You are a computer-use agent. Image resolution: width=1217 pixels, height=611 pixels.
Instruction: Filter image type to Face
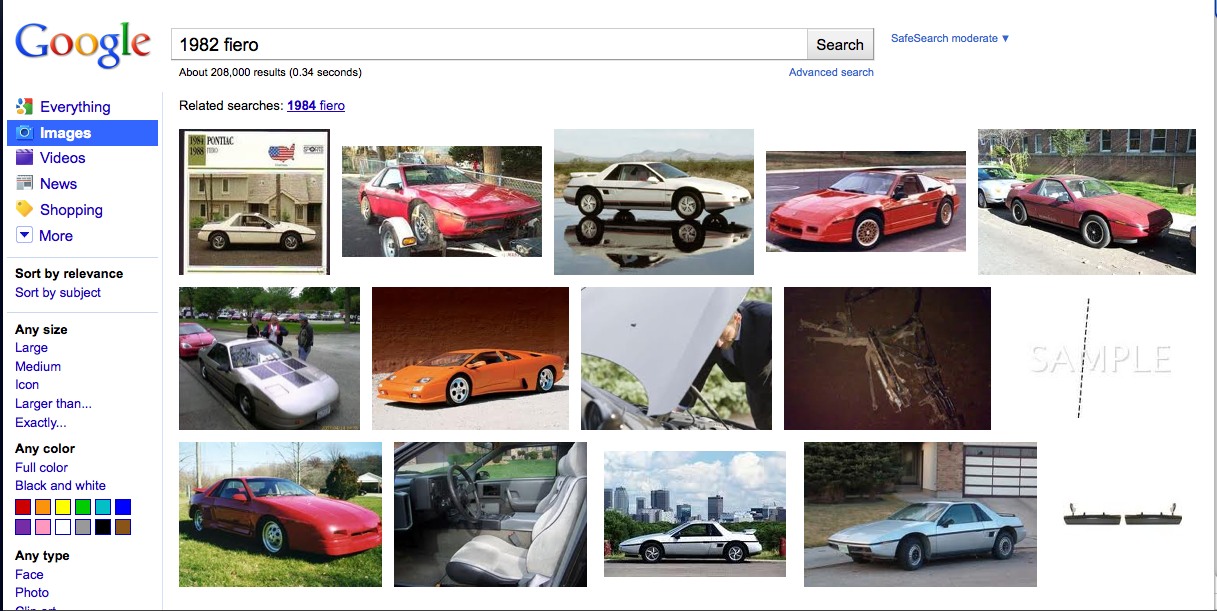point(29,574)
